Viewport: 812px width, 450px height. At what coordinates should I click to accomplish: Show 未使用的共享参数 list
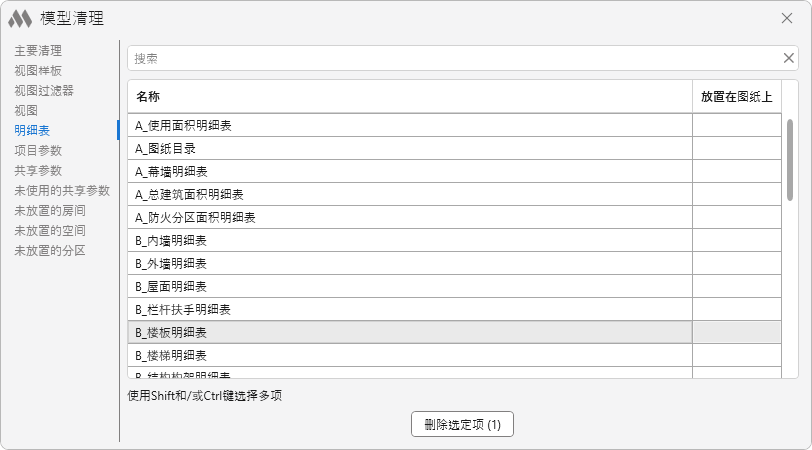pos(62,190)
